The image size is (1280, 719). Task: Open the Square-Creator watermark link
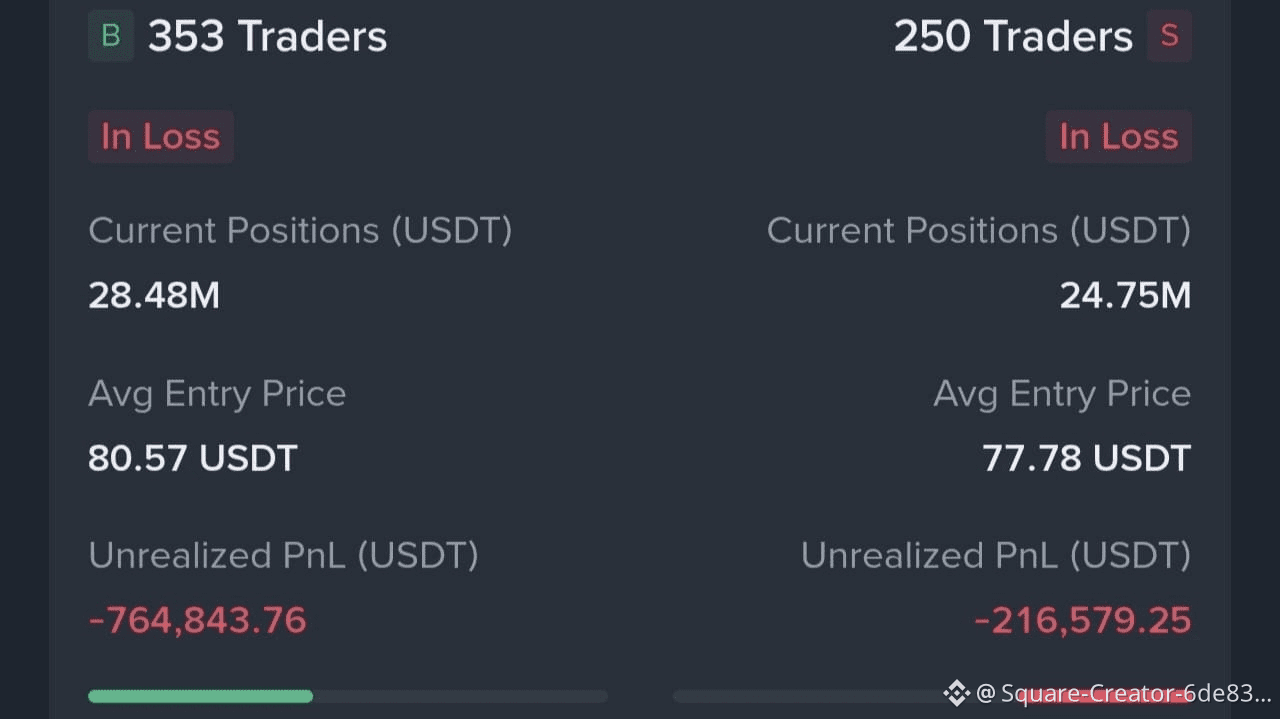[1123, 693]
